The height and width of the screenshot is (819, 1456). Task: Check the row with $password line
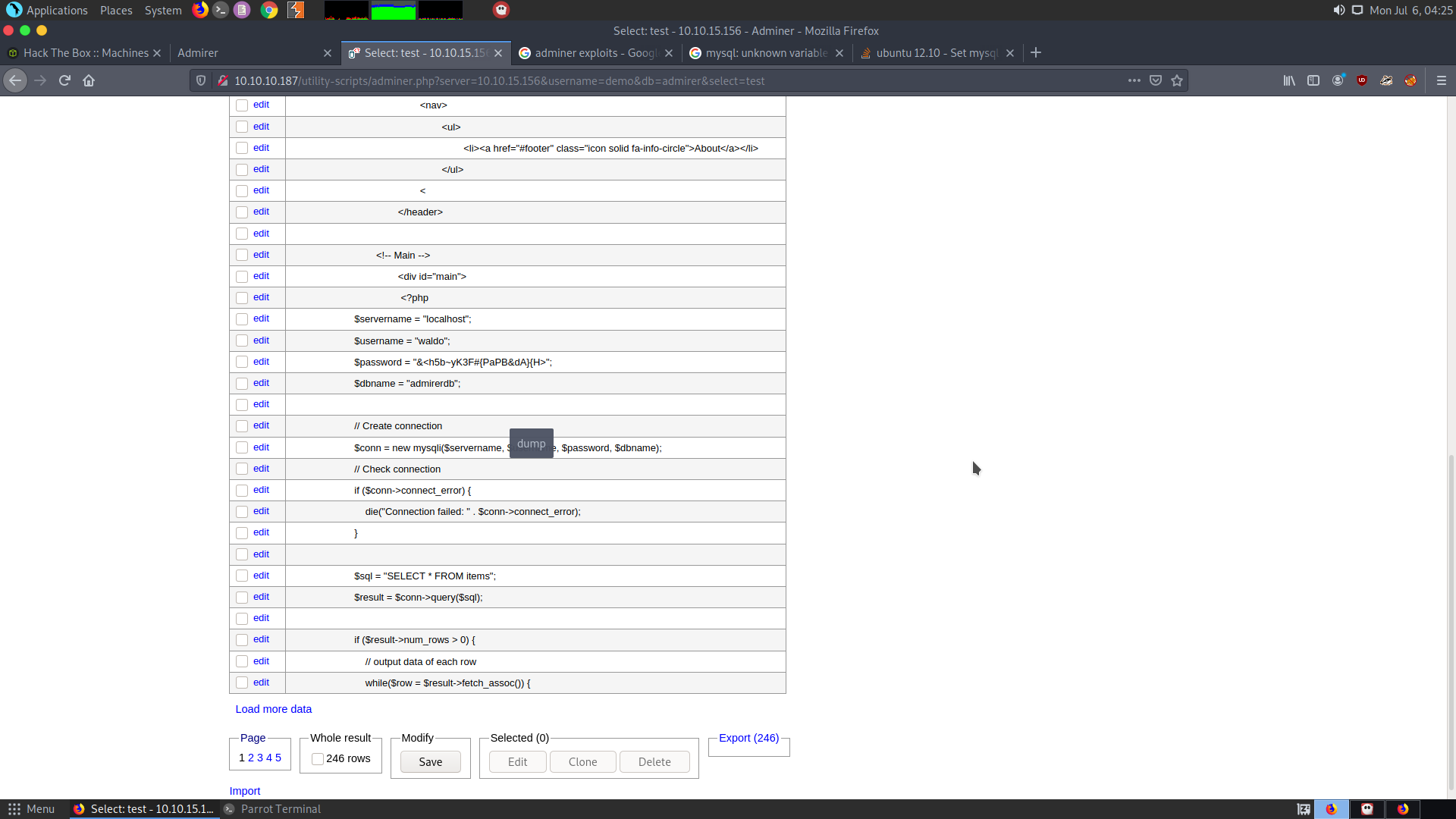click(242, 362)
